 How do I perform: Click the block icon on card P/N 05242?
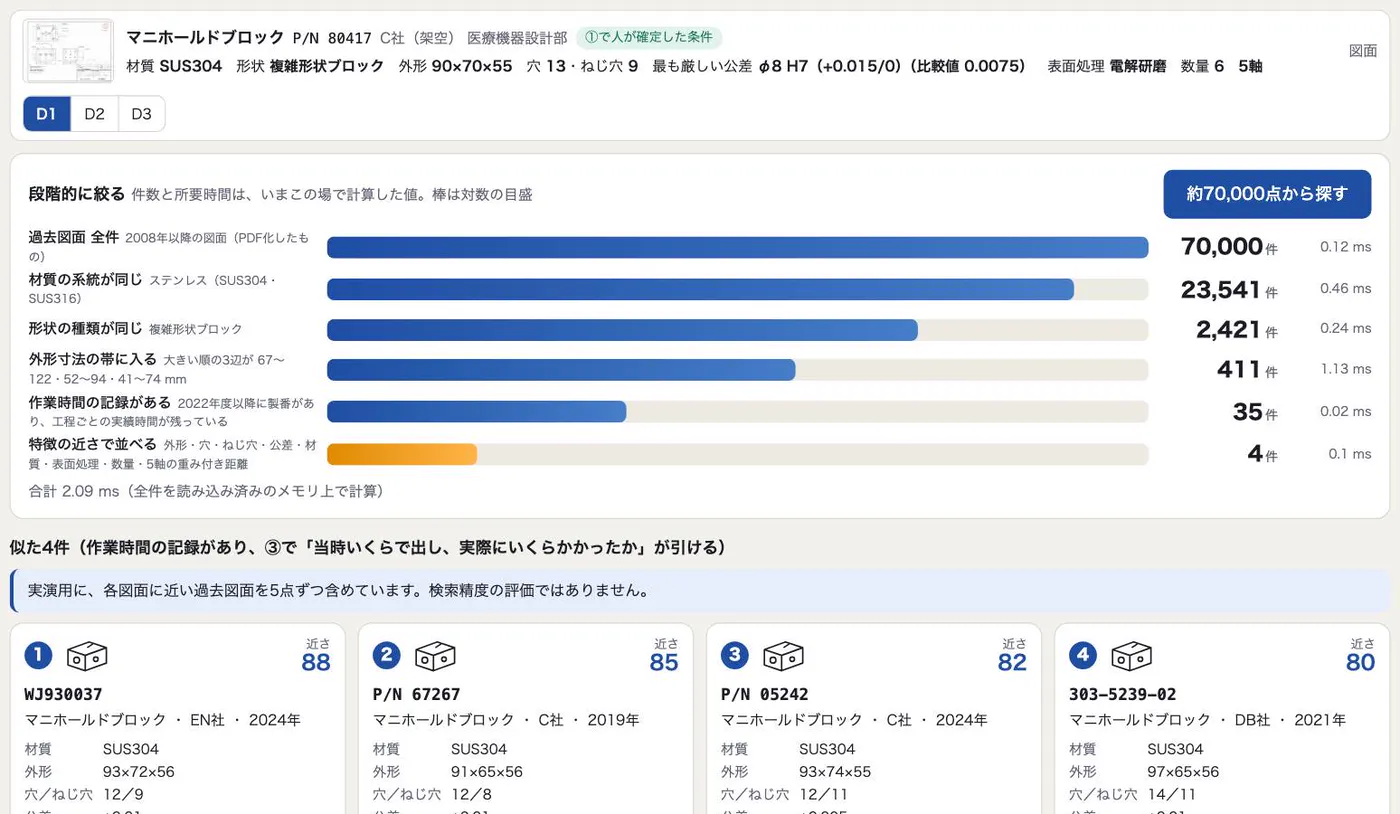tap(783, 656)
